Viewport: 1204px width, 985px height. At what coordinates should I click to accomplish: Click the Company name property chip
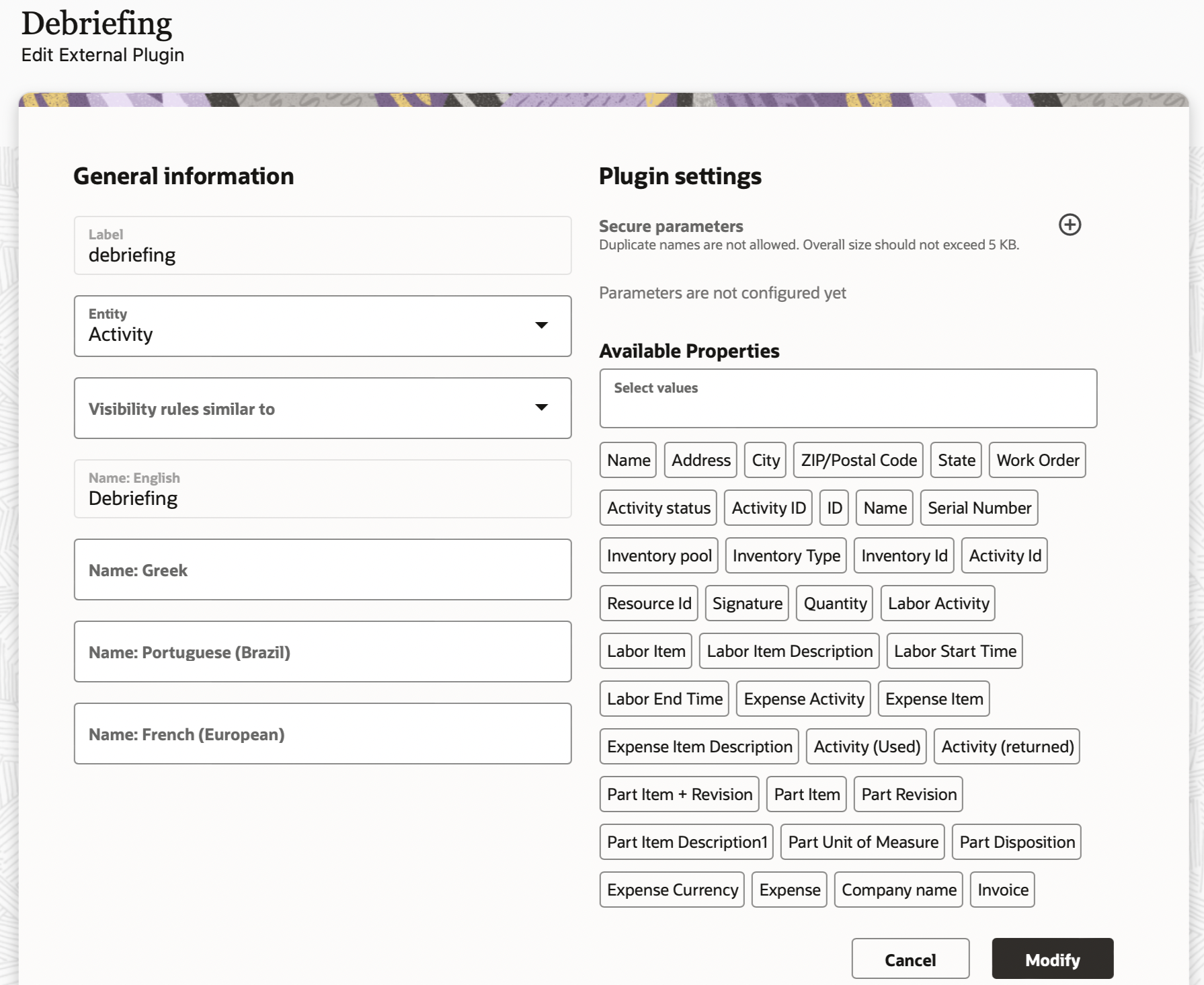(x=899, y=890)
